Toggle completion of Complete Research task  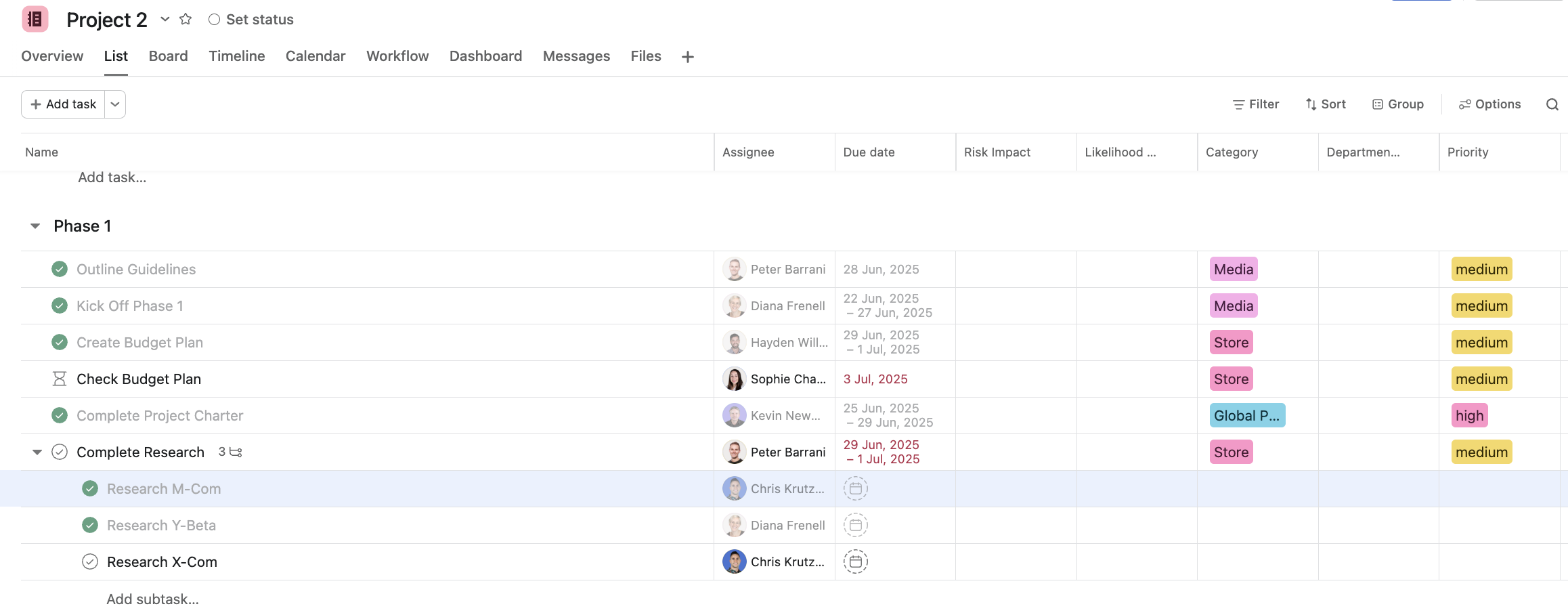(x=60, y=452)
